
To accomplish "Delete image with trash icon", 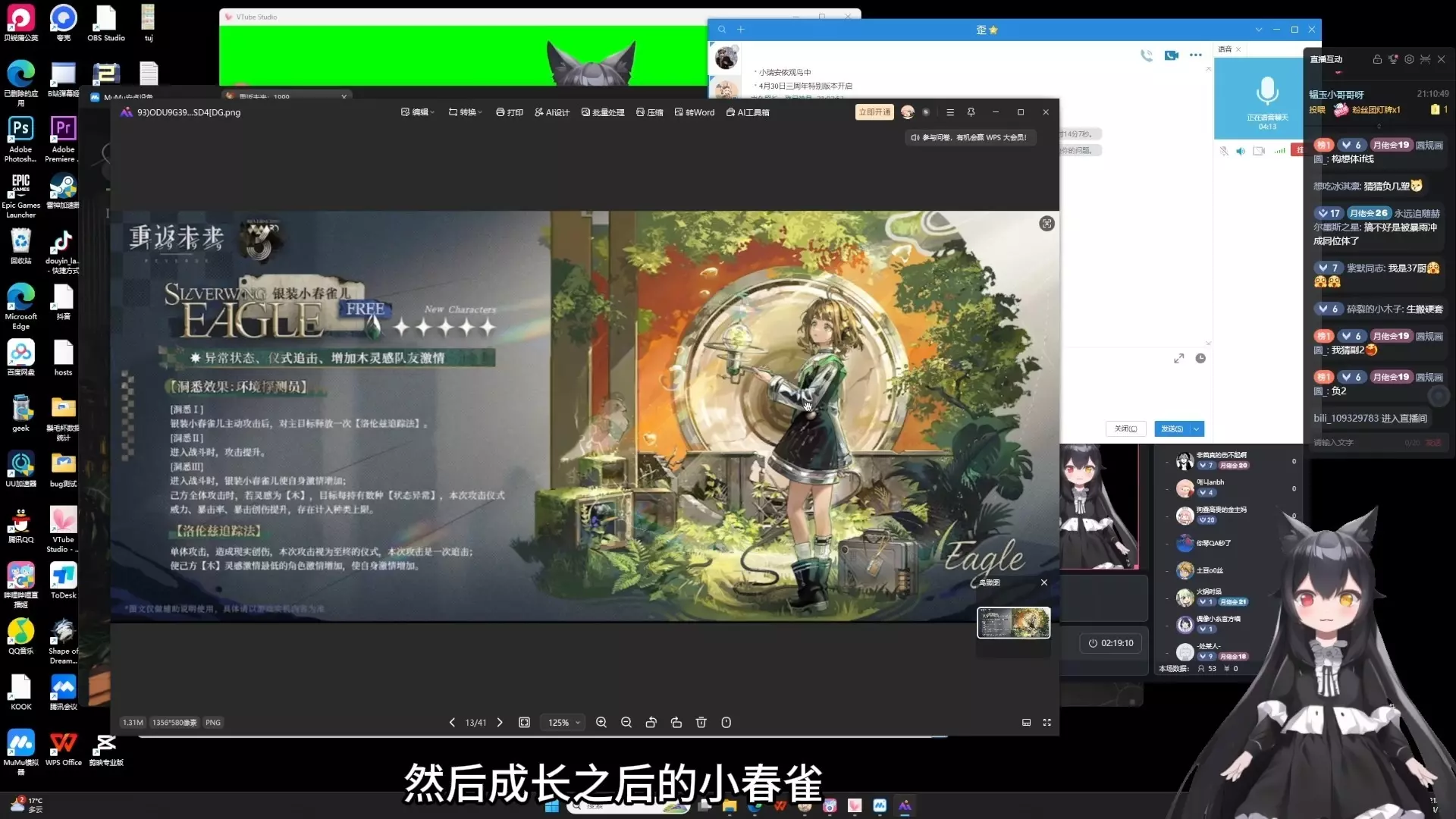I will coord(701,723).
